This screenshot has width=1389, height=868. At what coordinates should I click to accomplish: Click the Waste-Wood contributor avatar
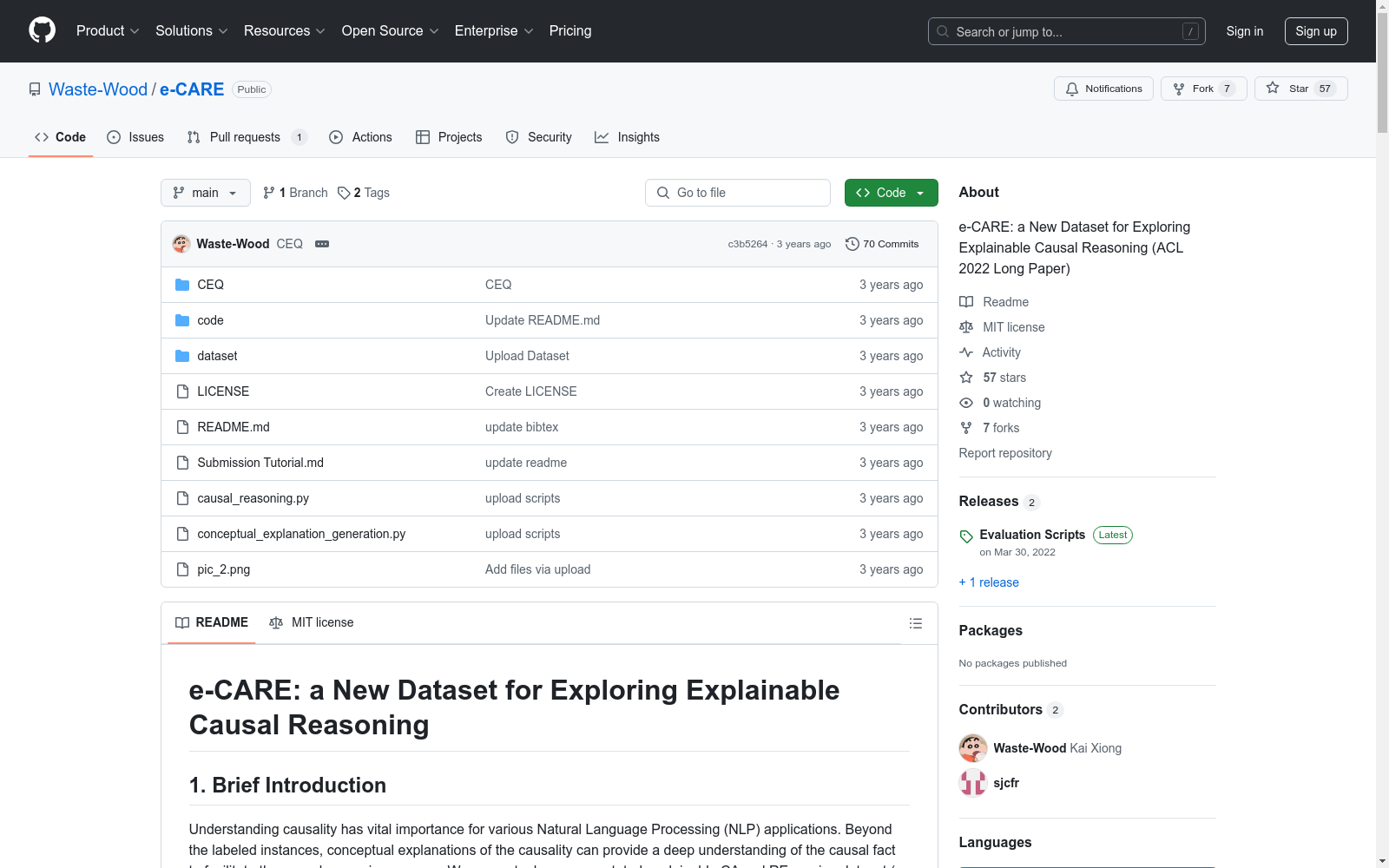pyautogui.click(x=973, y=748)
